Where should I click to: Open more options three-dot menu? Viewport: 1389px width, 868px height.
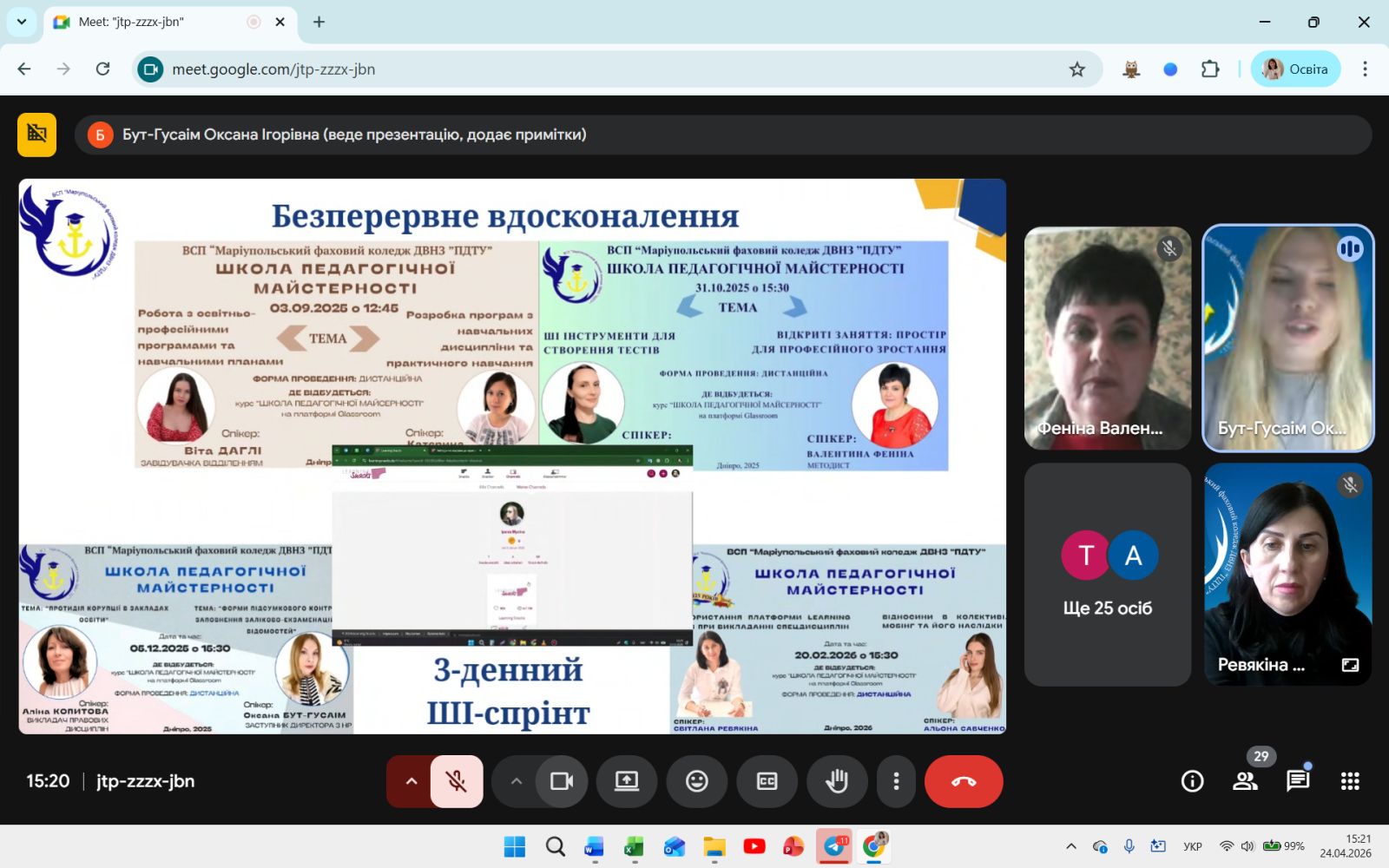click(896, 781)
